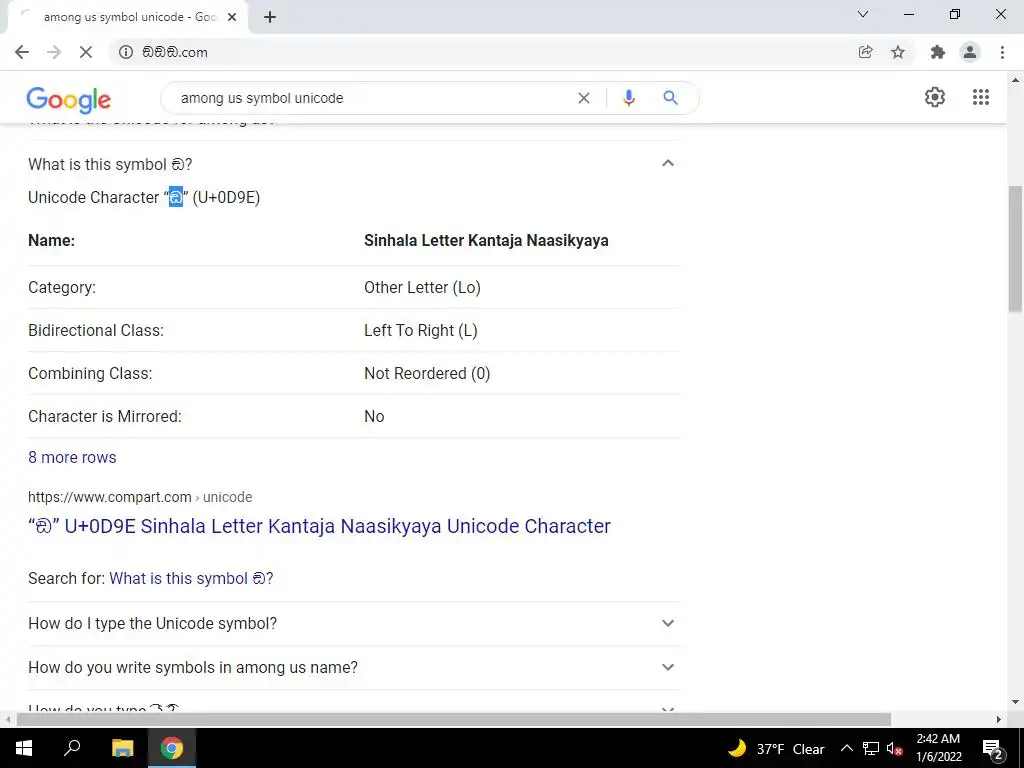The width and height of the screenshot is (1024, 768).
Task: Open the taskbar clock showing 2:42 AM
Action: (938, 748)
